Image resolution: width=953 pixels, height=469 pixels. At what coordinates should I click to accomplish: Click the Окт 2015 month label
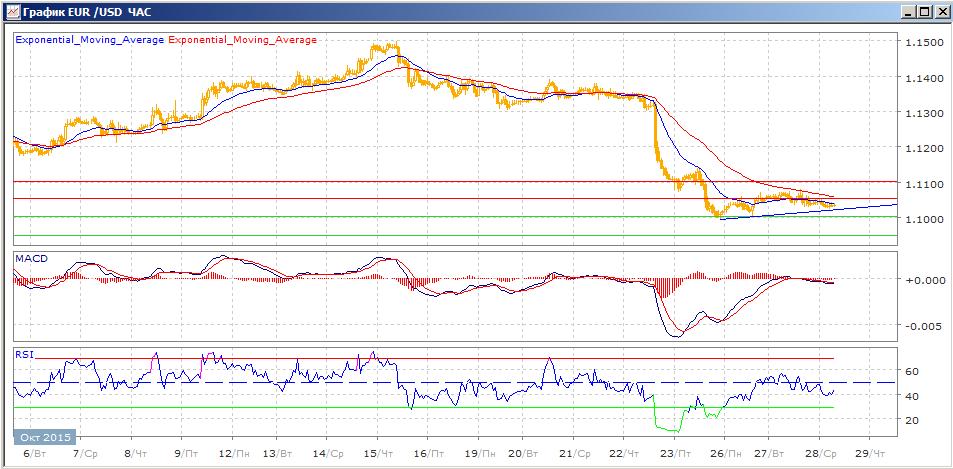(44, 437)
